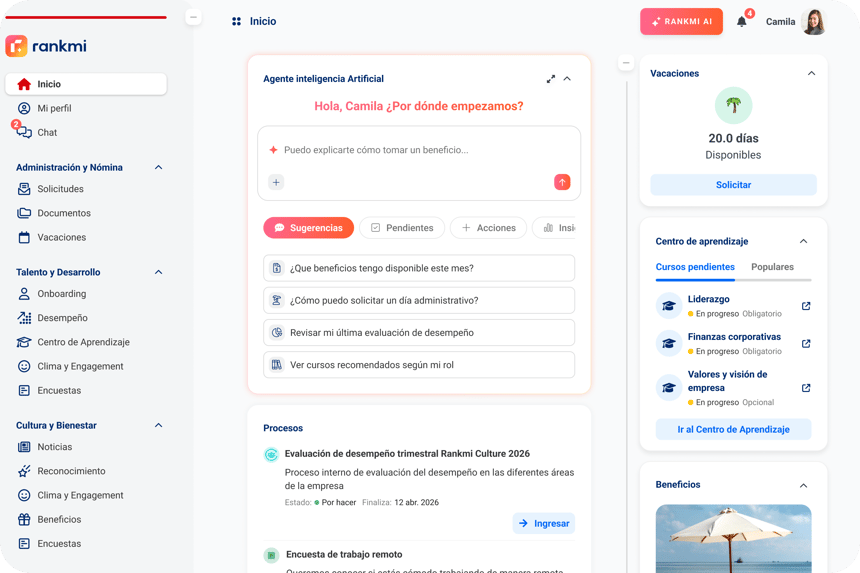Collapse the Cultura y Bienestar section

point(159,425)
